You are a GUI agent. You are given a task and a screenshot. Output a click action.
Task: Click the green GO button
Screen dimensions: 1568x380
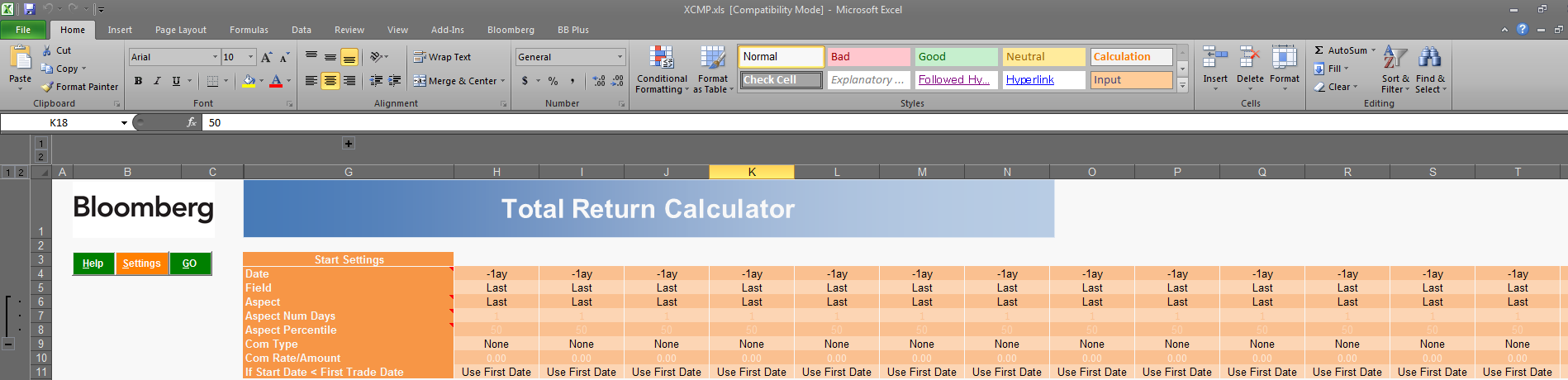pyautogui.click(x=190, y=264)
